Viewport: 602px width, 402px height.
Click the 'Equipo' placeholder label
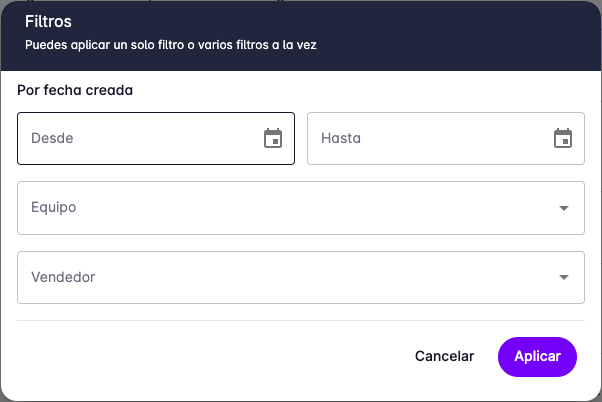coord(54,208)
